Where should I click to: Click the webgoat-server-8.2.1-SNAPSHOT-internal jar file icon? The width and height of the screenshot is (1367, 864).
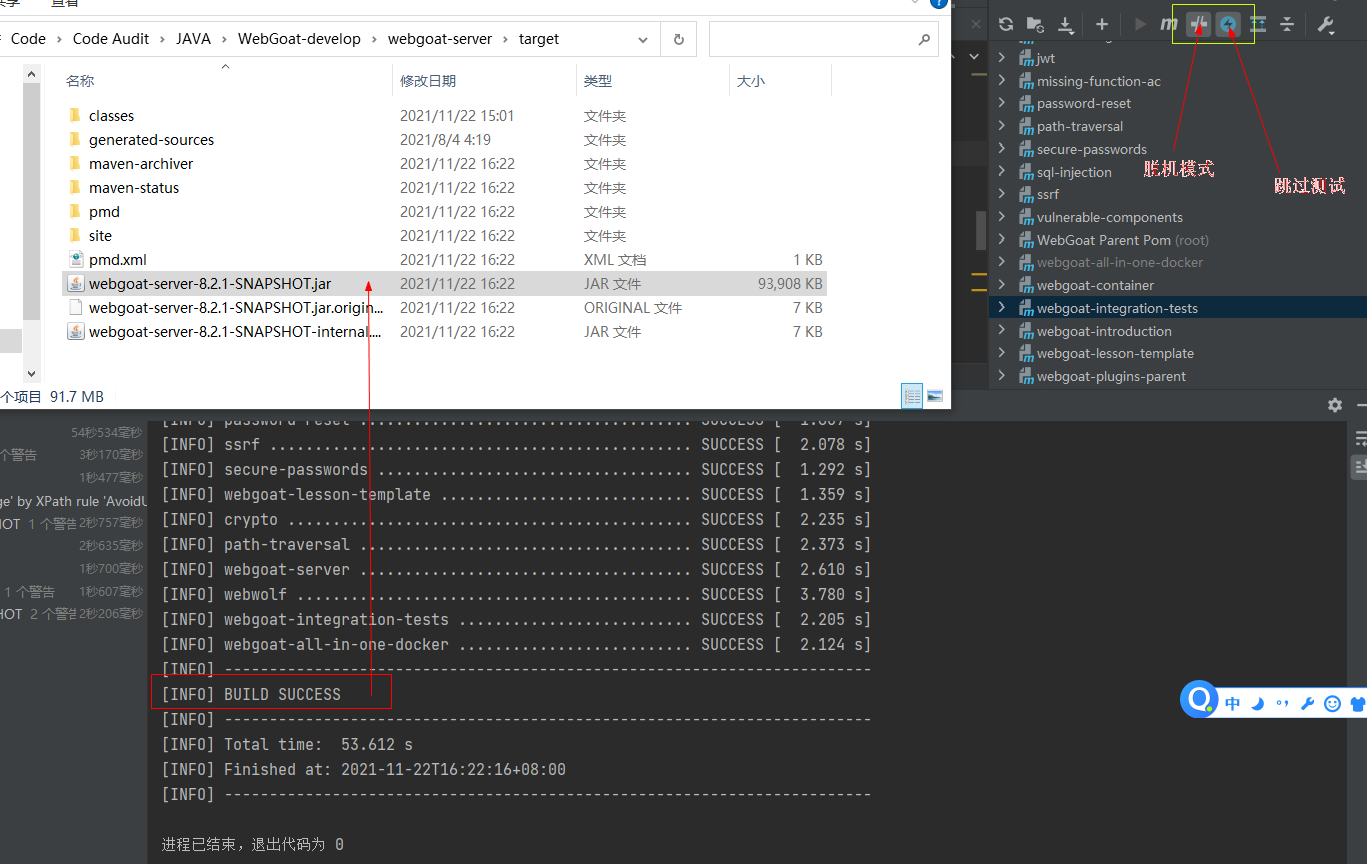coord(75,331)
